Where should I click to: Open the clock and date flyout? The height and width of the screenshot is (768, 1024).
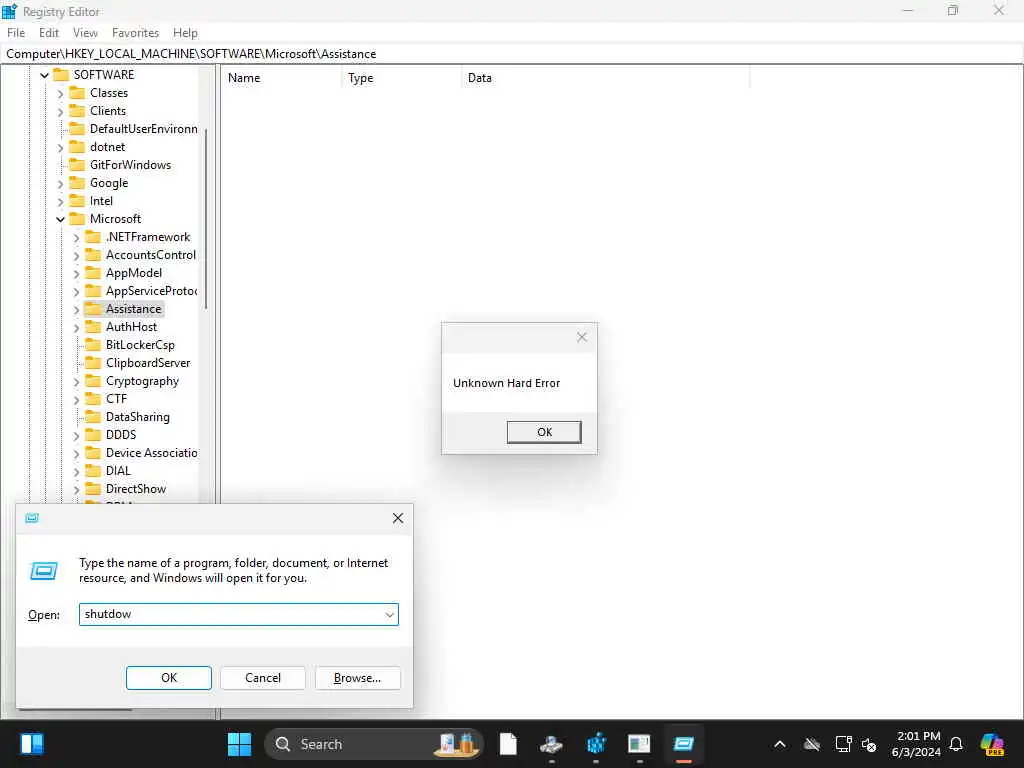916,744
